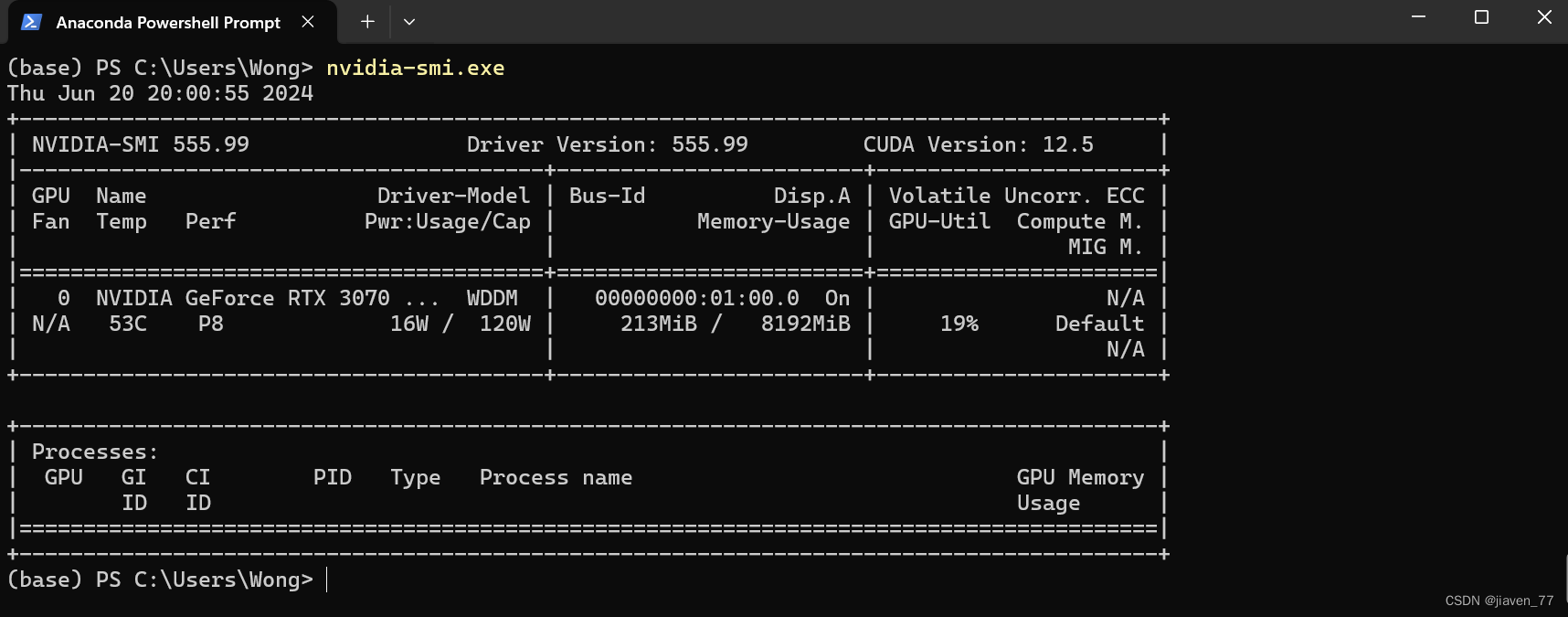The width and height of the screenshot is (1568, 617).
Task: Click the CUDA Version: 12.5 text
Action: [x=979, y=144]
